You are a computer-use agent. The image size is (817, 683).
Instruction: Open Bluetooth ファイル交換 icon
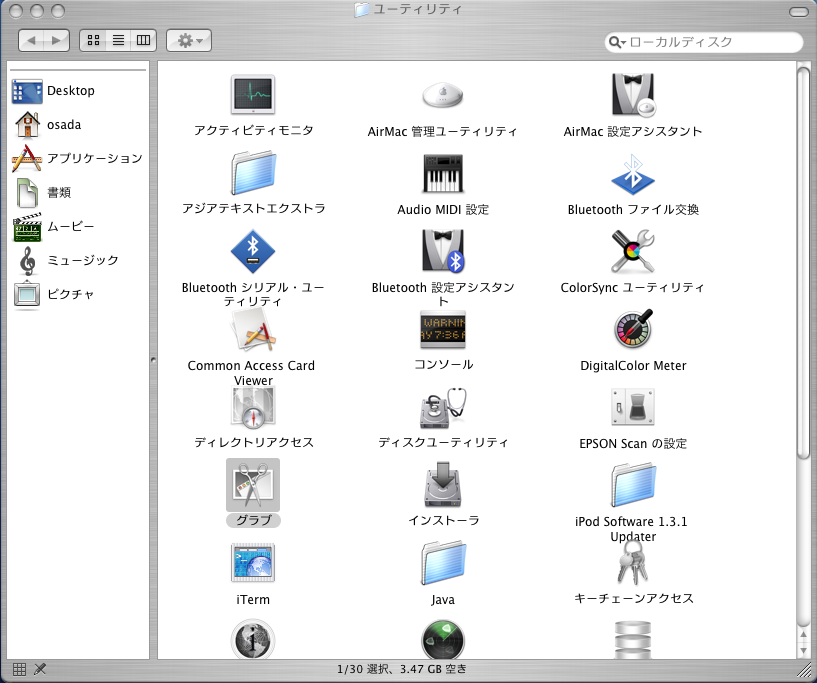click(633, 173)
